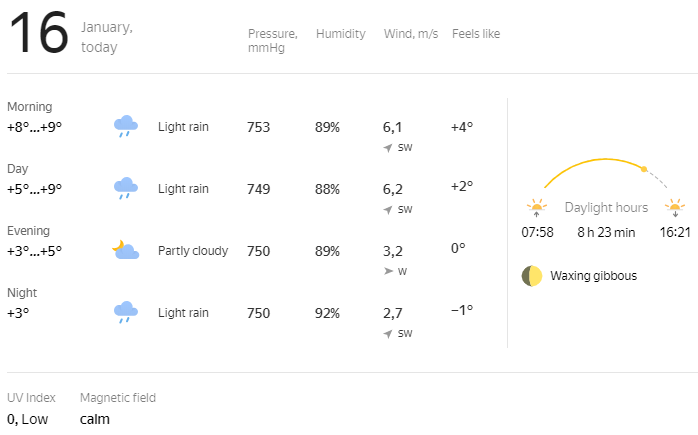Click the Waxing gibbous moon phase icon
This screenshot has height=435, width=698.
[531, 276]
